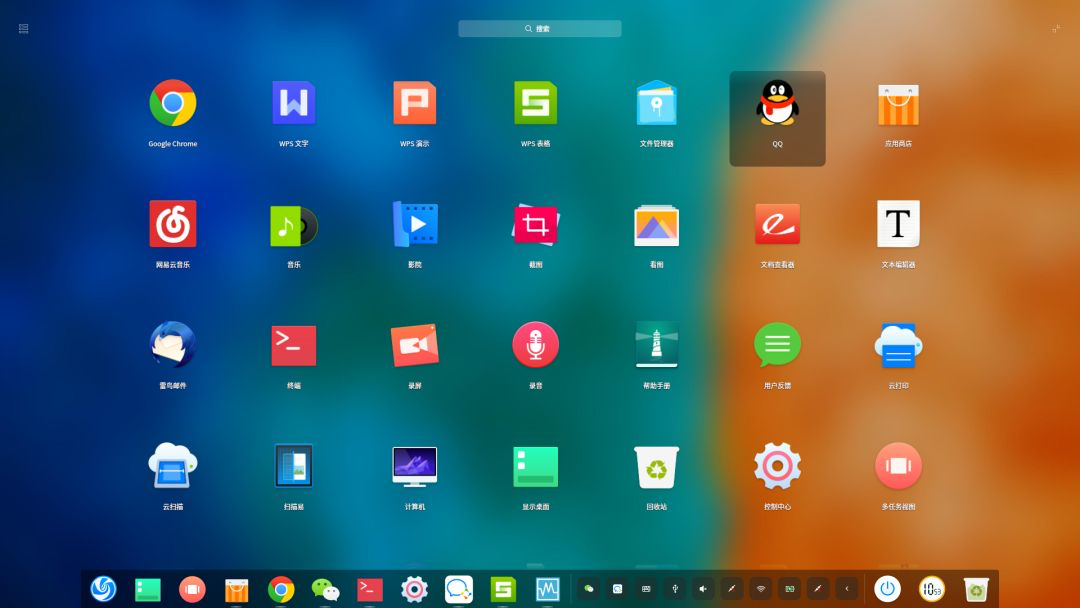Open WeChat from the dock

pos(325,589)
